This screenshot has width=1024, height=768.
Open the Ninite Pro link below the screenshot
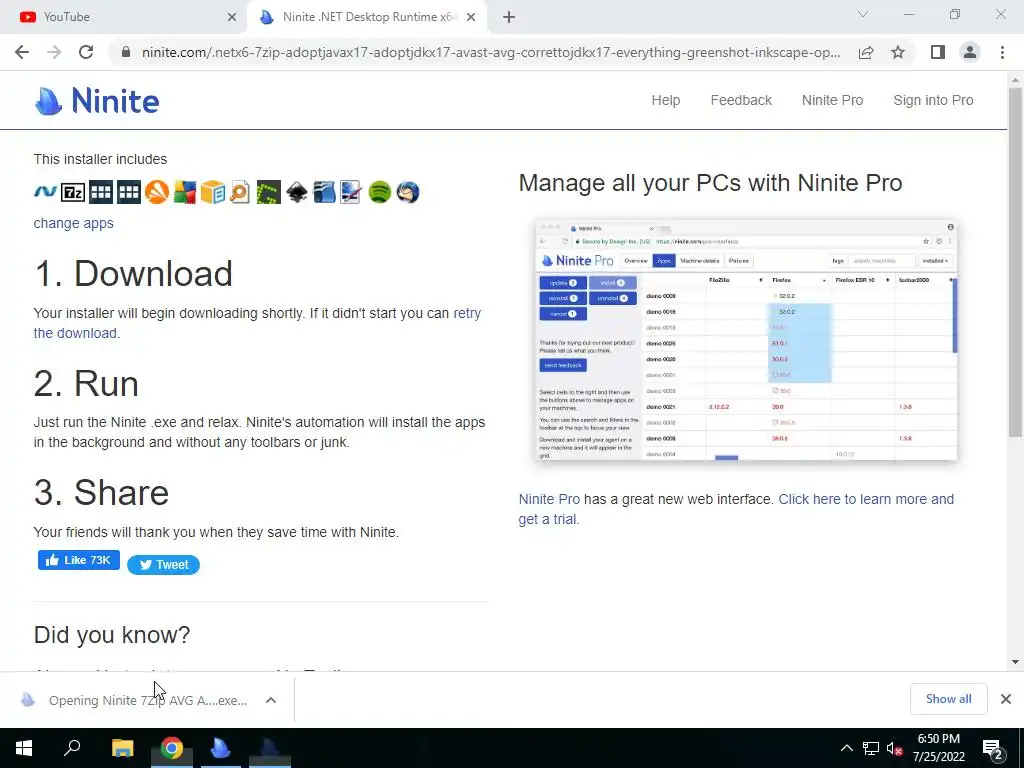pyautogui.click(x=549, y=500)
